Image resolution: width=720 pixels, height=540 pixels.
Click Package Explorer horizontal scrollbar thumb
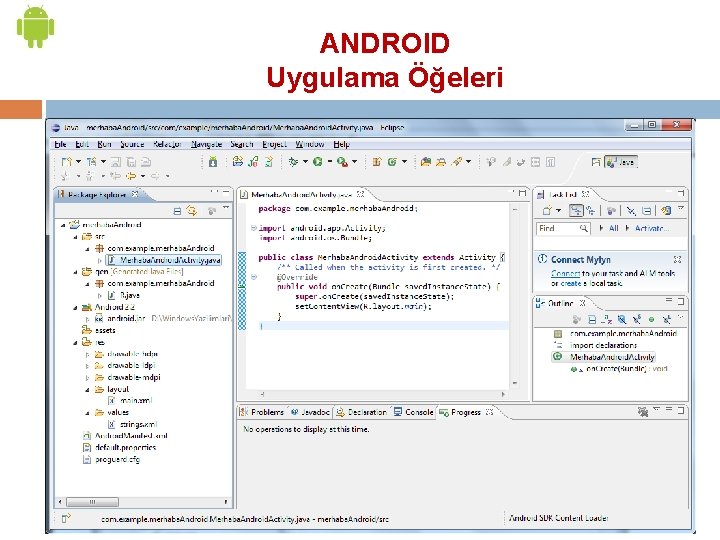coord(93,502)
